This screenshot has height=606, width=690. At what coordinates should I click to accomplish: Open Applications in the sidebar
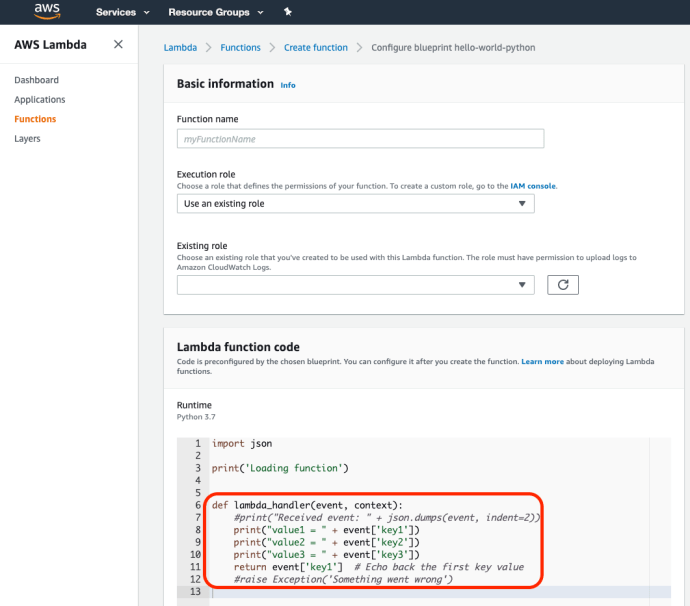coord(40,100)
